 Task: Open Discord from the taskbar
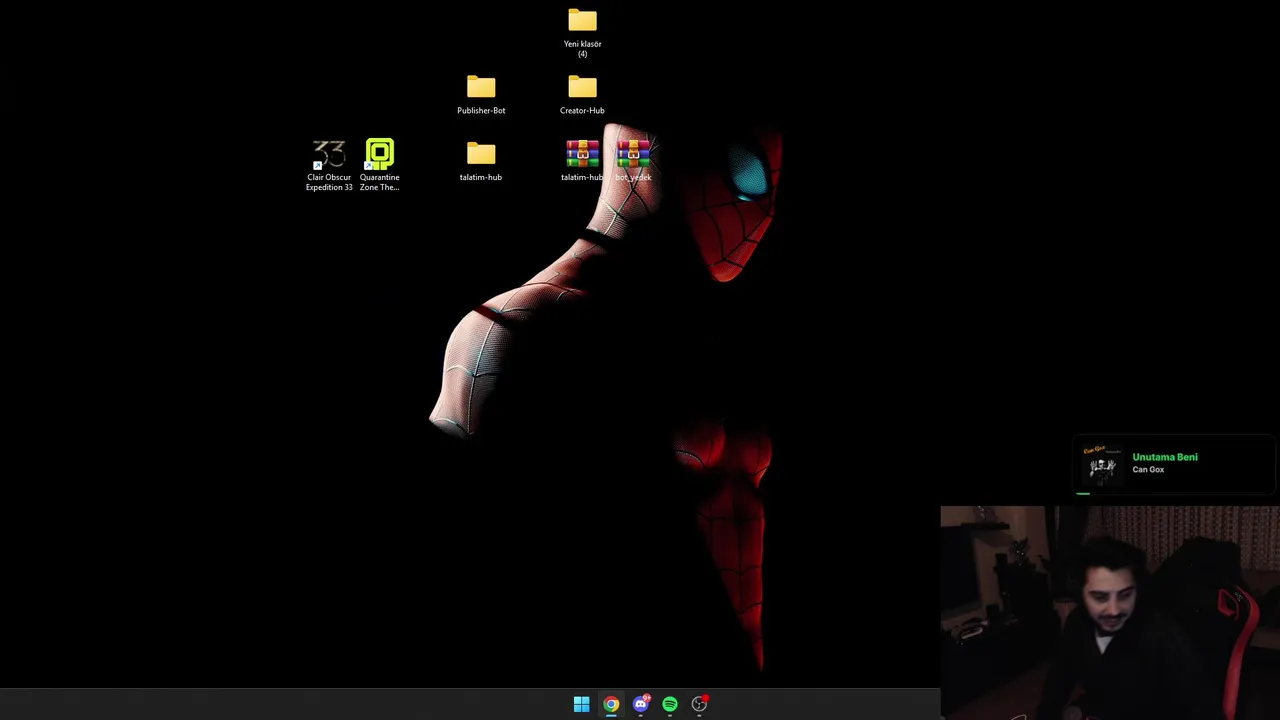(x=641, y=704)
